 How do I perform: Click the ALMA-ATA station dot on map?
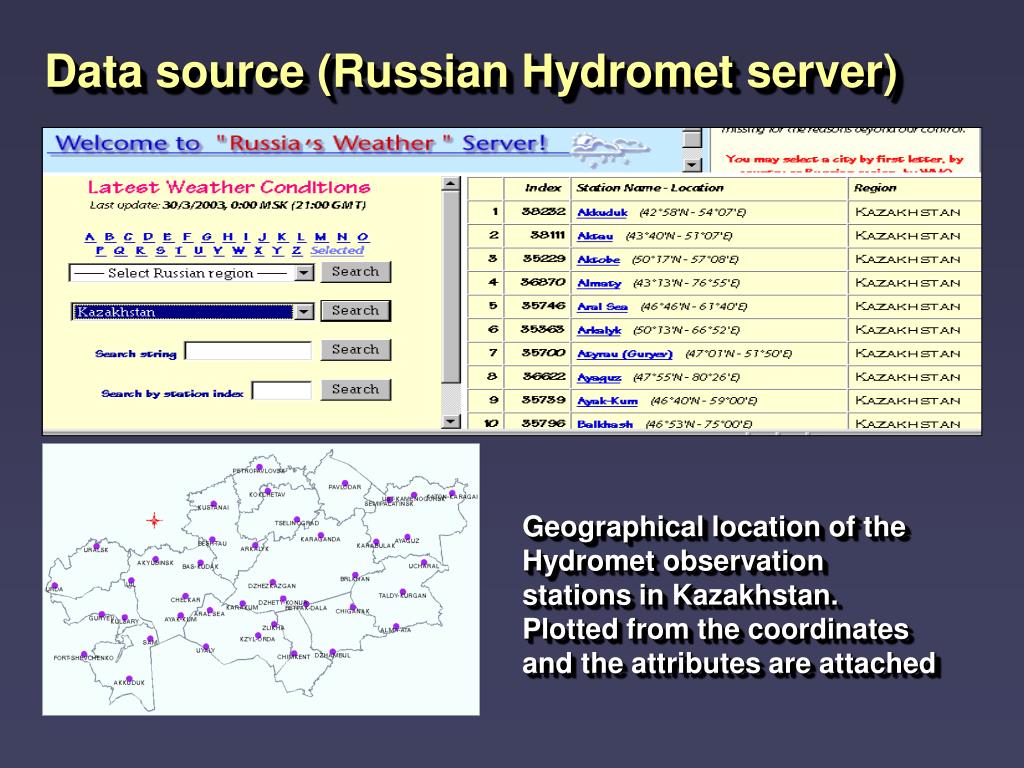pyautogui.click(x=396, y=626)
